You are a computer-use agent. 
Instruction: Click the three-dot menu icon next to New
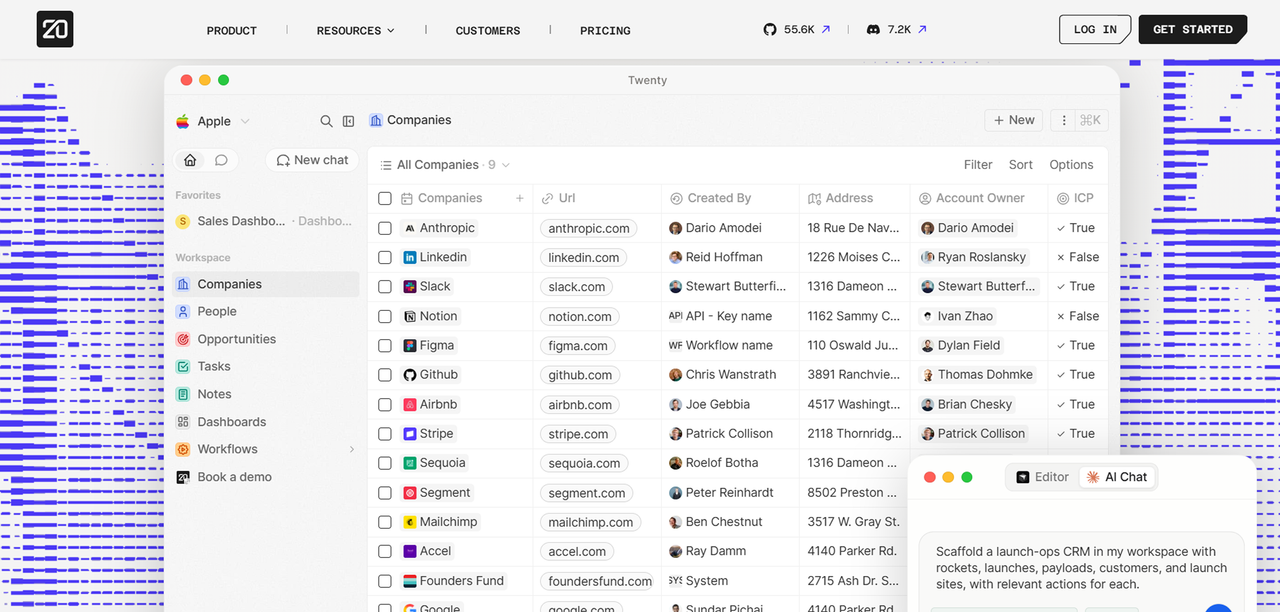pyautogui.click(x=1064, y=120)
